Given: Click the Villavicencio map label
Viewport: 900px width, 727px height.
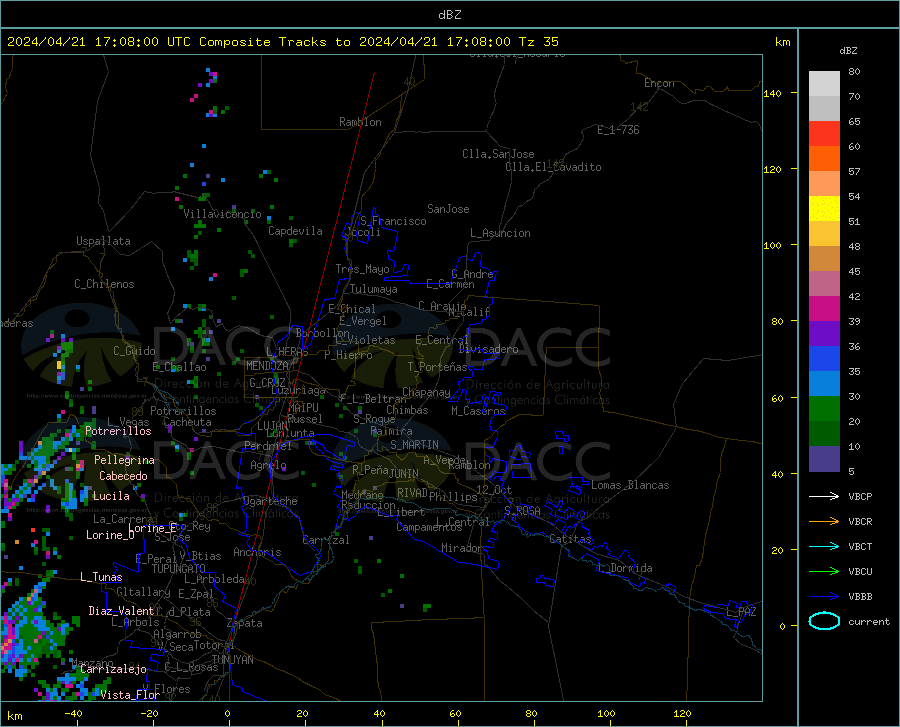Looking at the screenshot, I should tap(223, 214).
